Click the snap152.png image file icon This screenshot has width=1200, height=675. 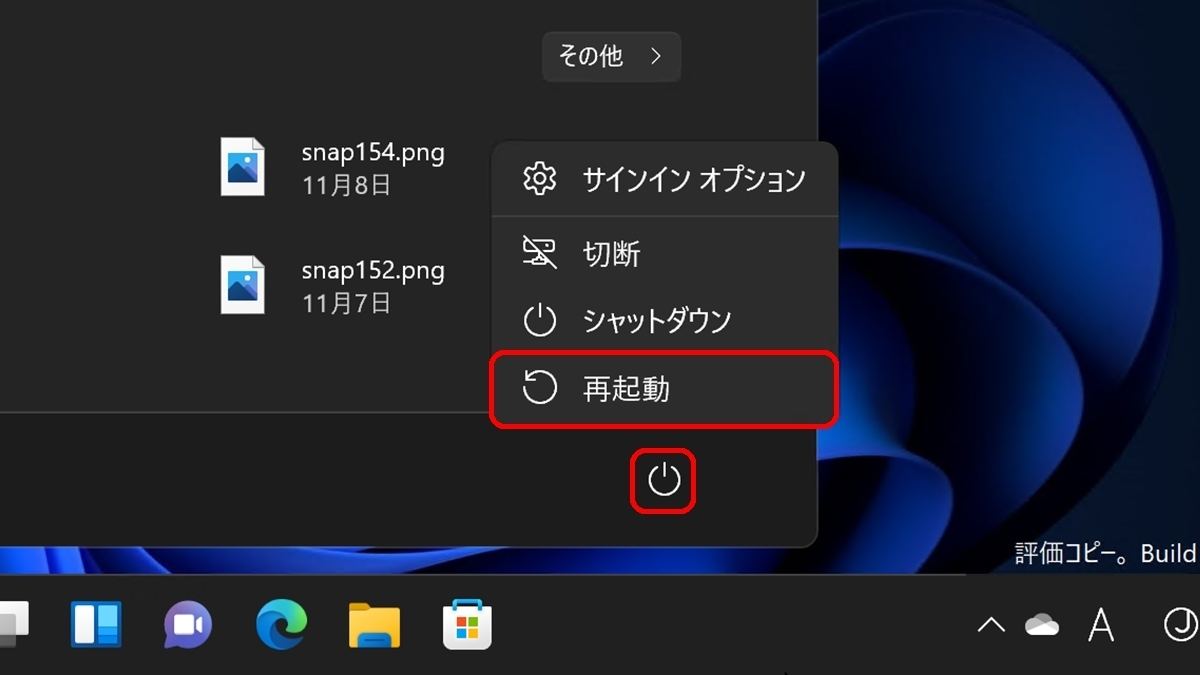(242, 286)
